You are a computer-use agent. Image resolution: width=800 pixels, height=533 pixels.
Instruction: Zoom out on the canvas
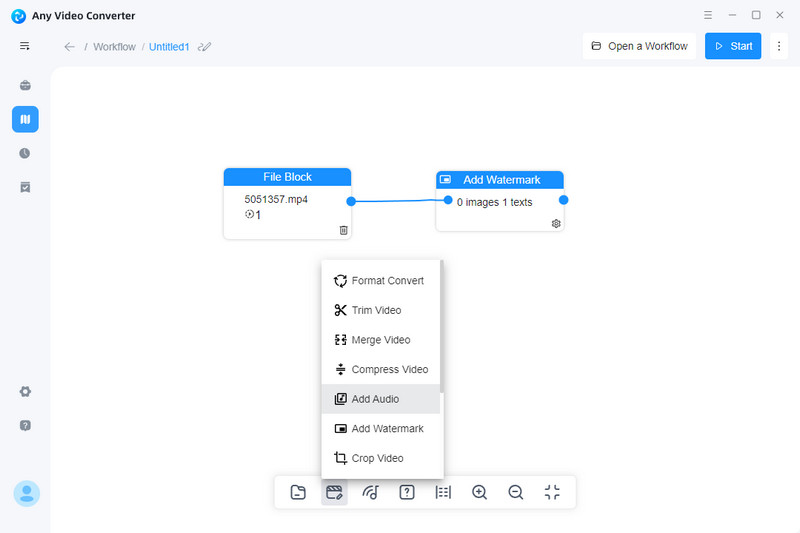pyautogui.click(x=515, y=492)
